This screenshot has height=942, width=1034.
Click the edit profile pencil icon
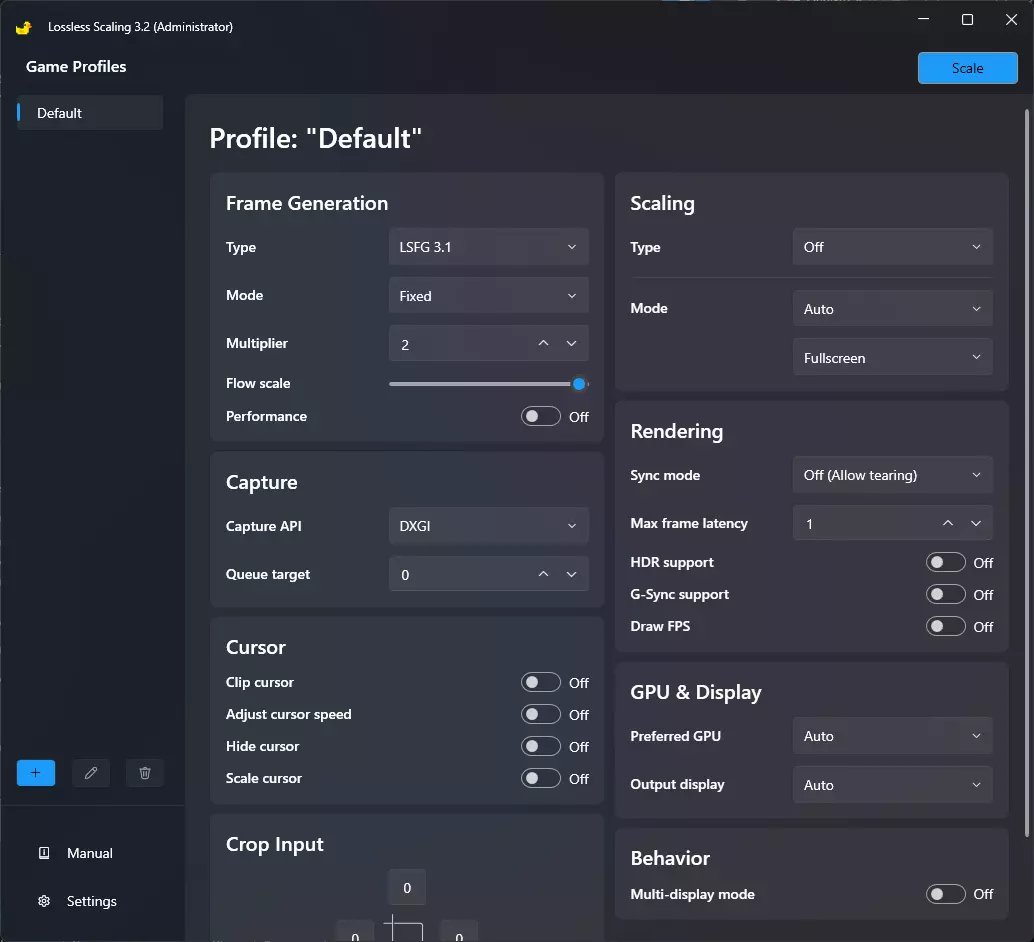click(x=91, y=773)
